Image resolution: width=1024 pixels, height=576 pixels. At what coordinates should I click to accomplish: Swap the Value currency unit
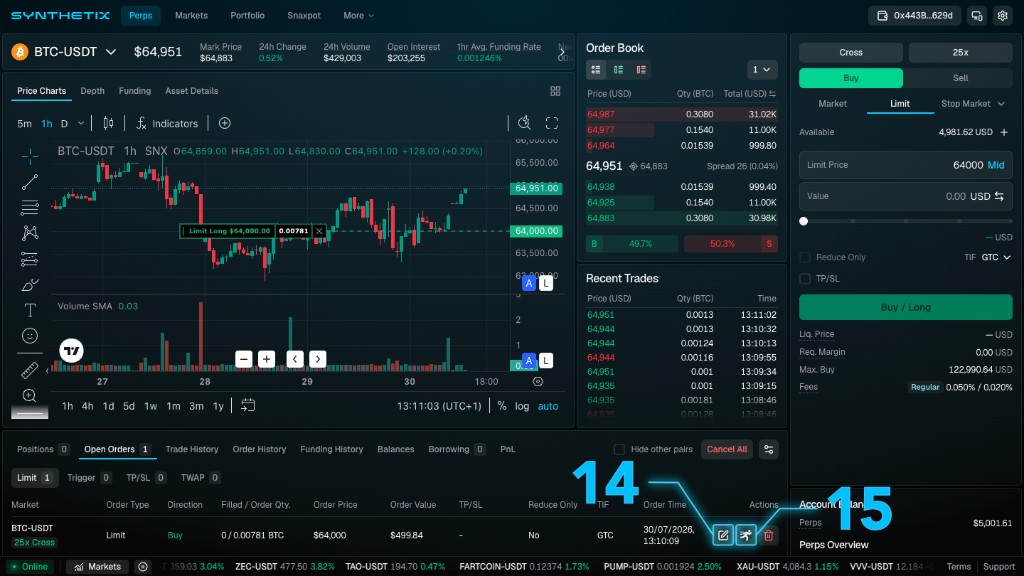point(999,196)
